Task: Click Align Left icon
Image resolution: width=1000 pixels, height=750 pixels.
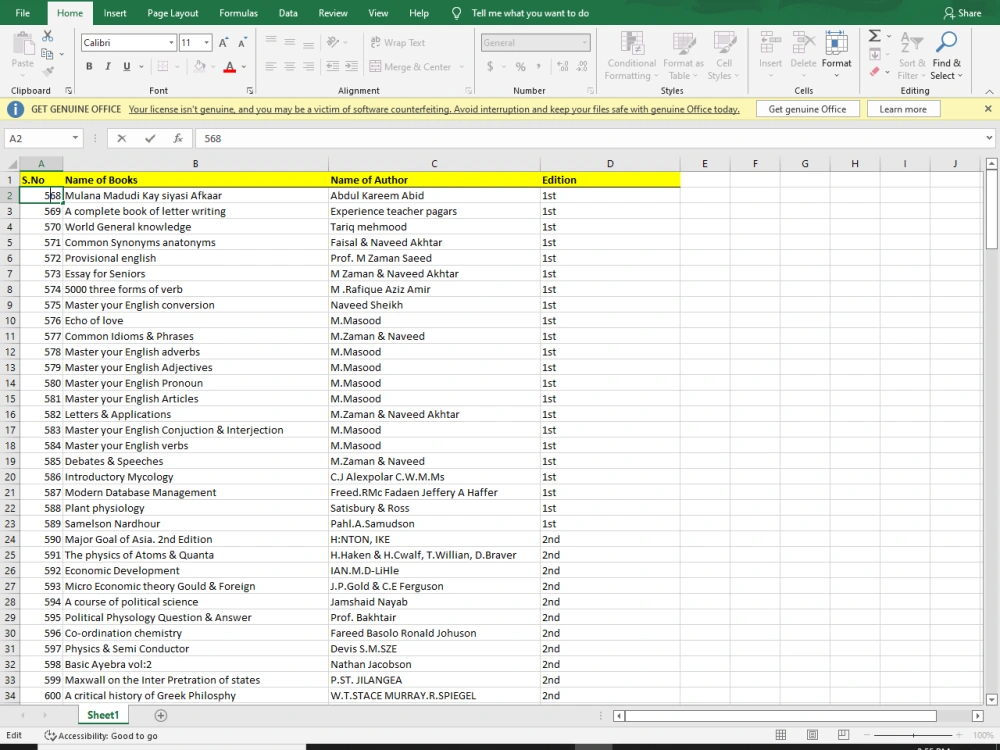Action: pyautogui.click(x=271, y=66)
